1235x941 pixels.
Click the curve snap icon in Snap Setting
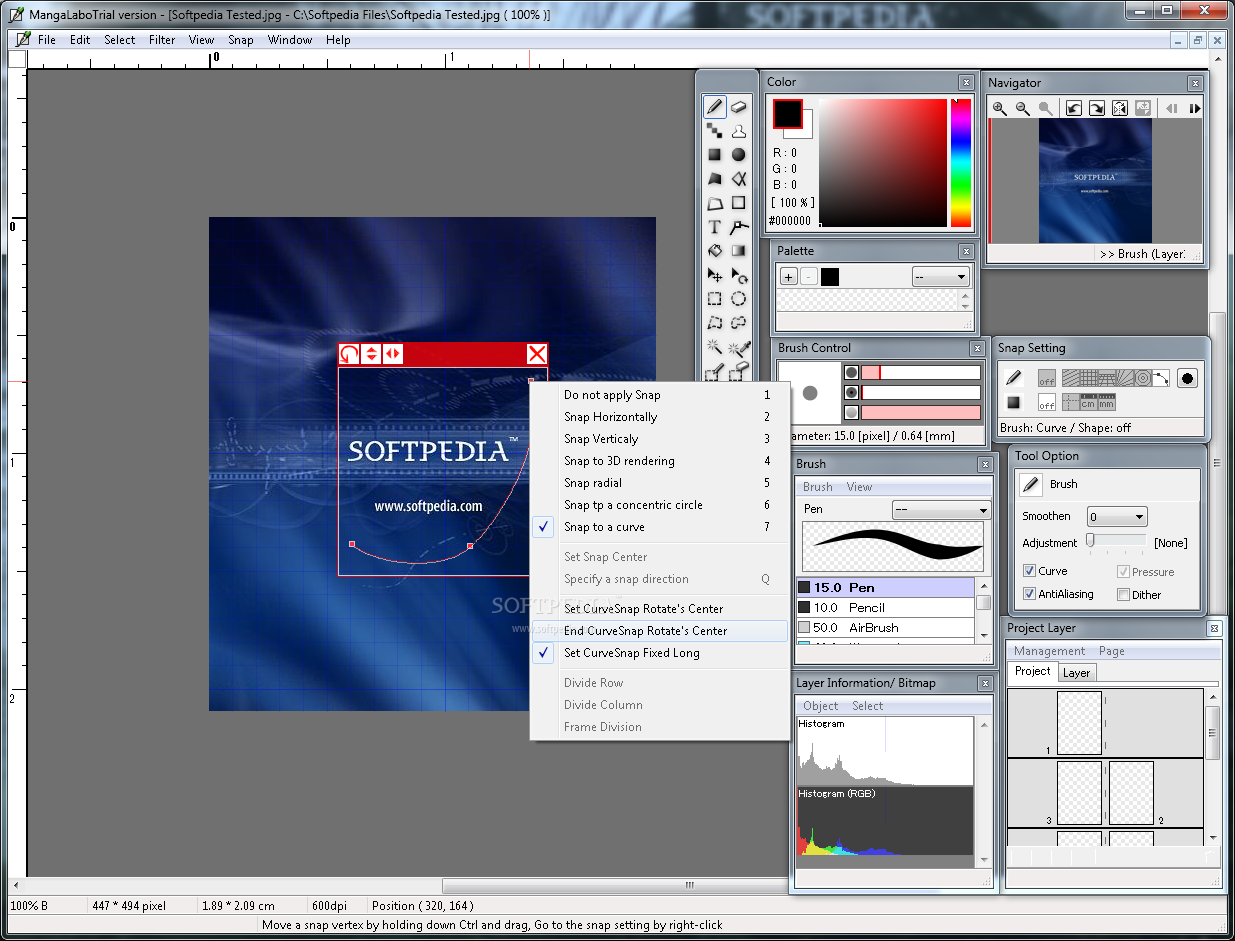pyautogui.click(x=1161, y=378)
